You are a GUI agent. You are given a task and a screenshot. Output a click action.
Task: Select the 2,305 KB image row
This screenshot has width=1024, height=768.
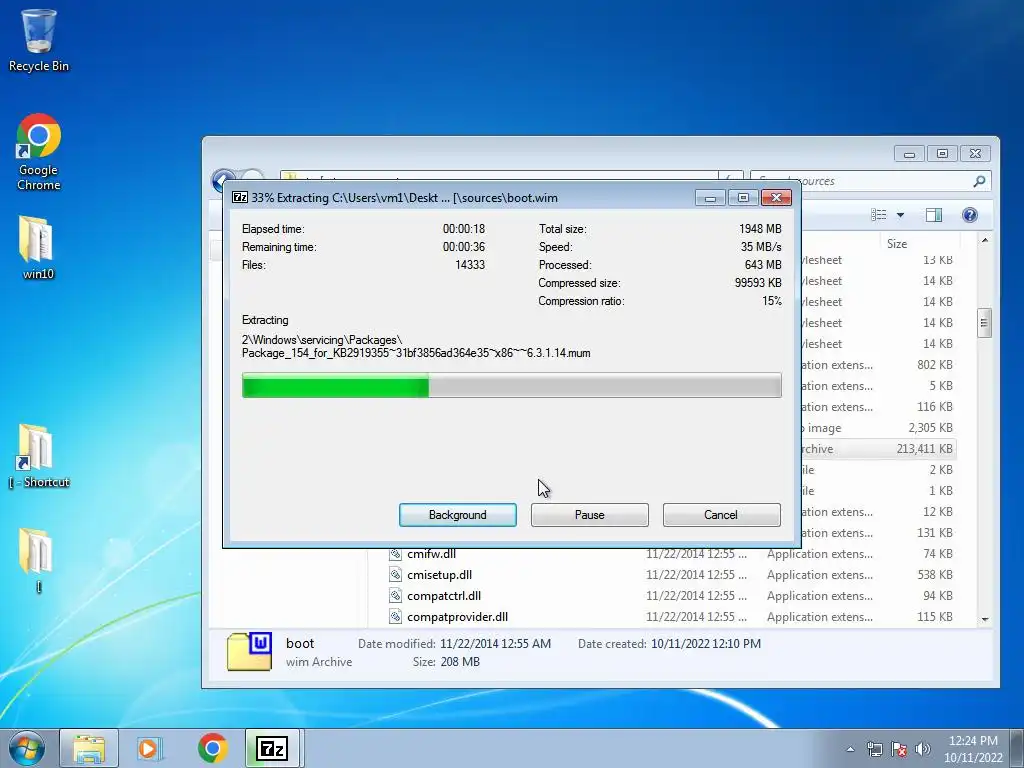pyautogui.click(x=878, y=428)
